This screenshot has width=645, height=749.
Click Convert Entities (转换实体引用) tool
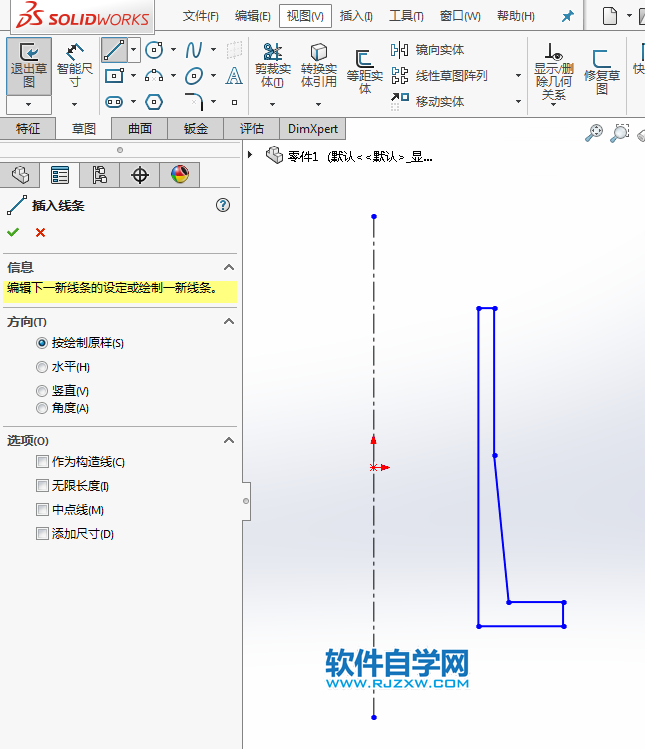coord(319,65)
